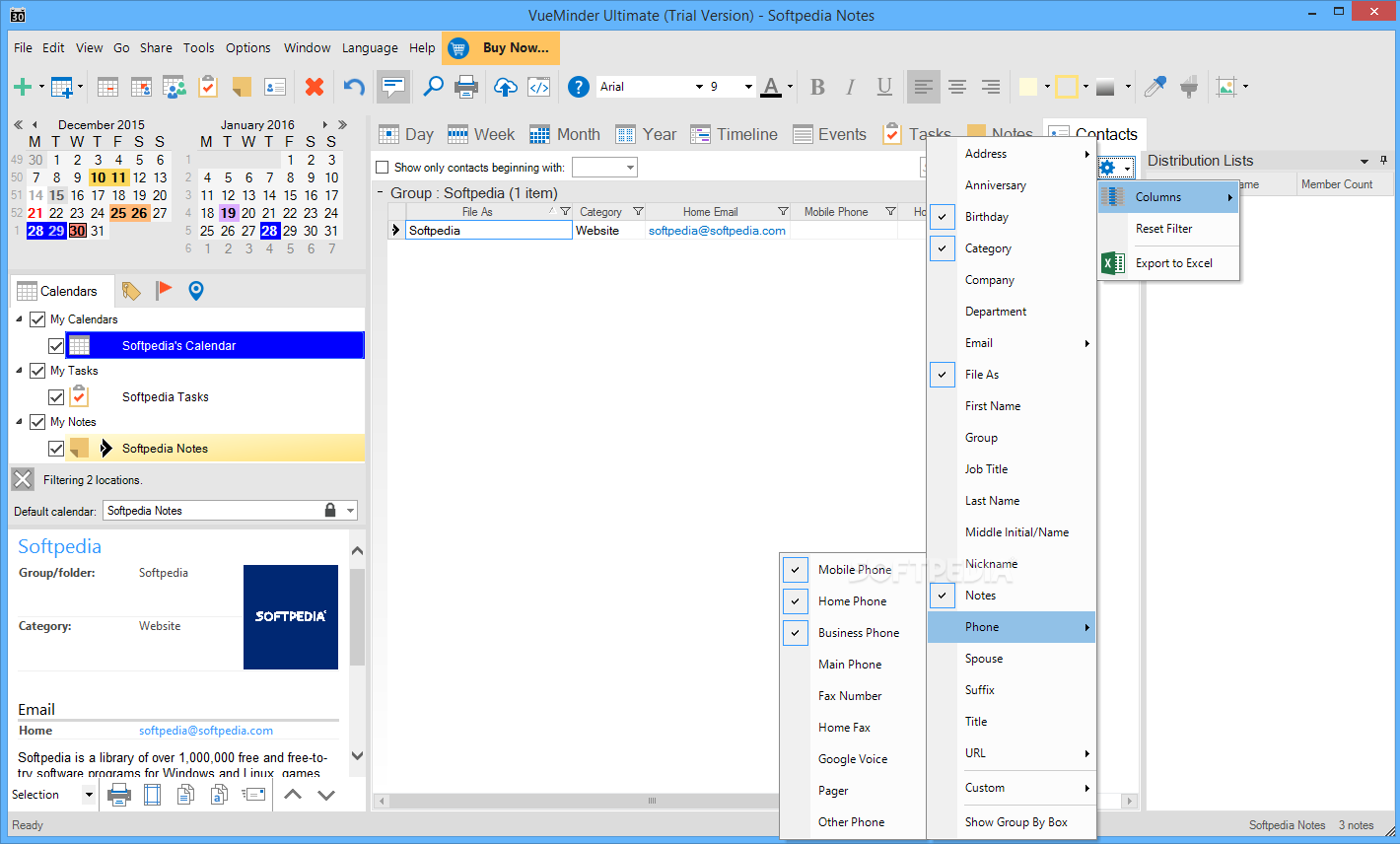Open the Flags tab in calendar list panel
The image size is (1400, 844).
pyautogui.click(x=164, y=290)
